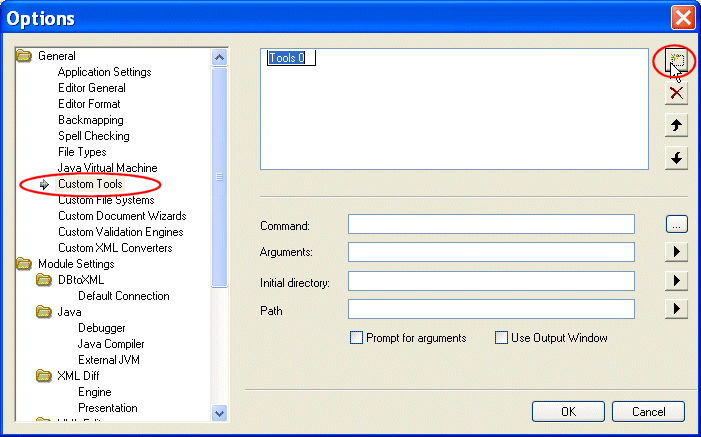The image size is (701, 437).
Task: Select Custom Tools in the tree
Action: 90,184
